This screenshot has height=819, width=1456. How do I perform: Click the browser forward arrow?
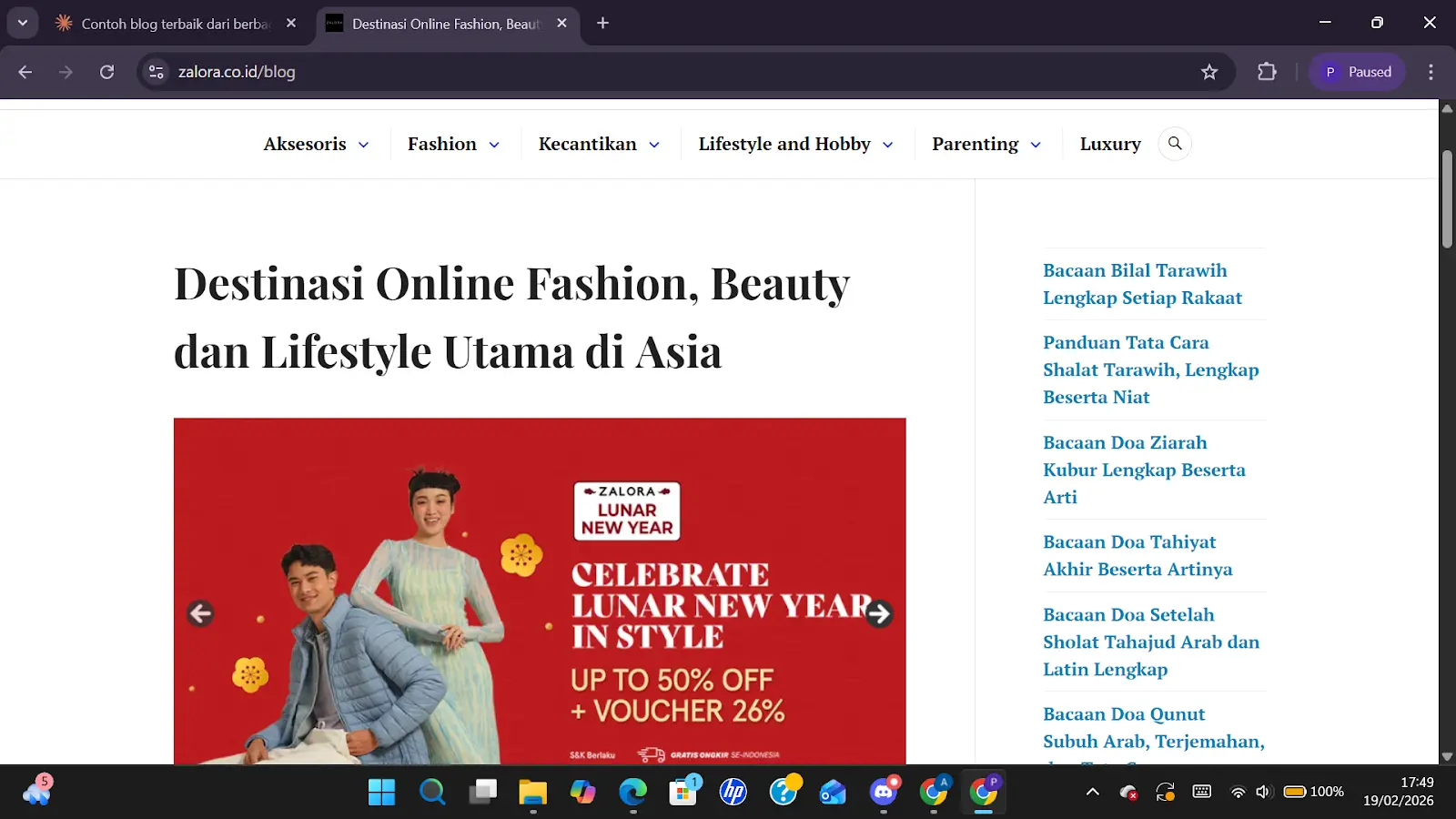tap(66, 72)
